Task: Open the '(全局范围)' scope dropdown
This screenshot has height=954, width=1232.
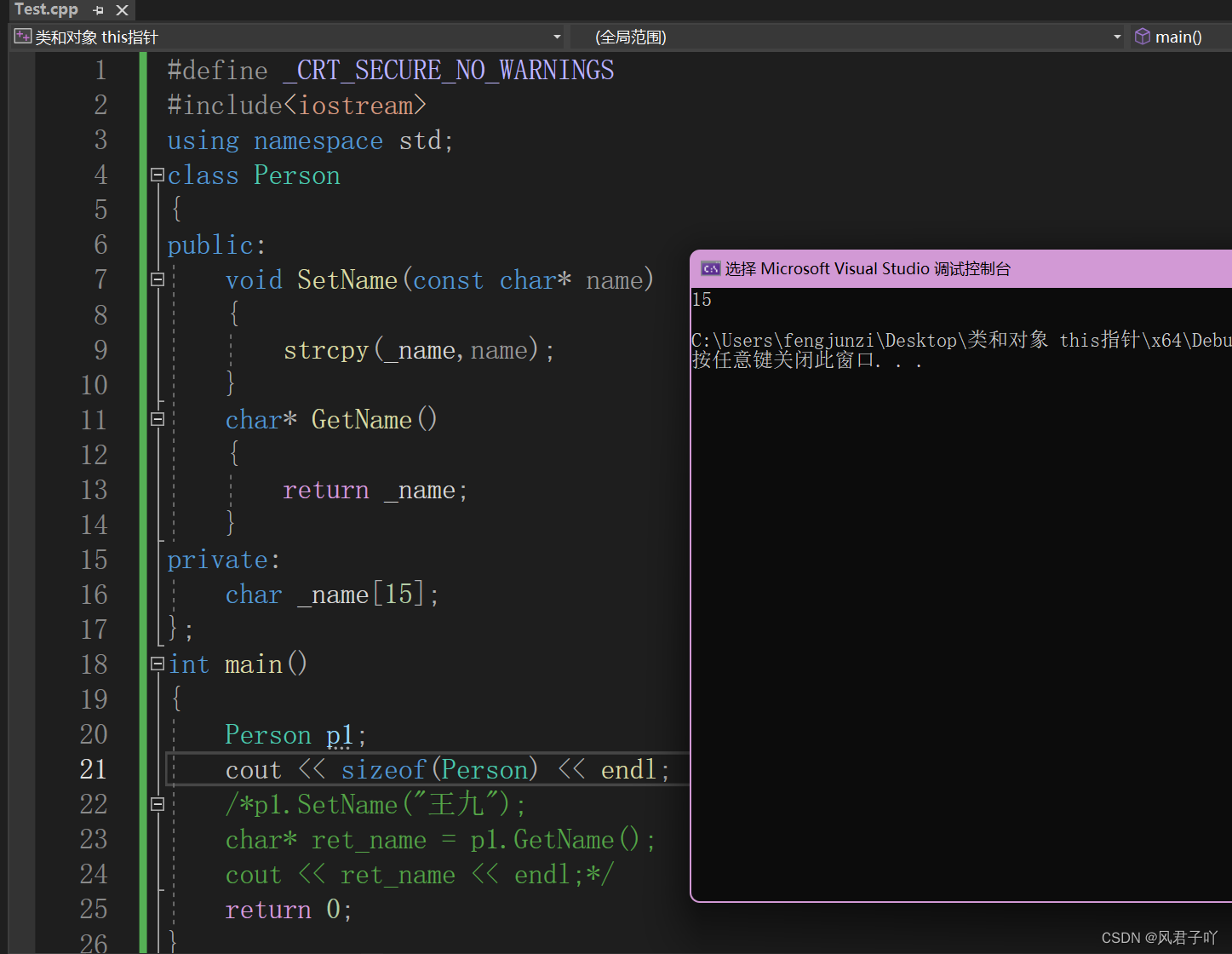Action: coord(847,37)
